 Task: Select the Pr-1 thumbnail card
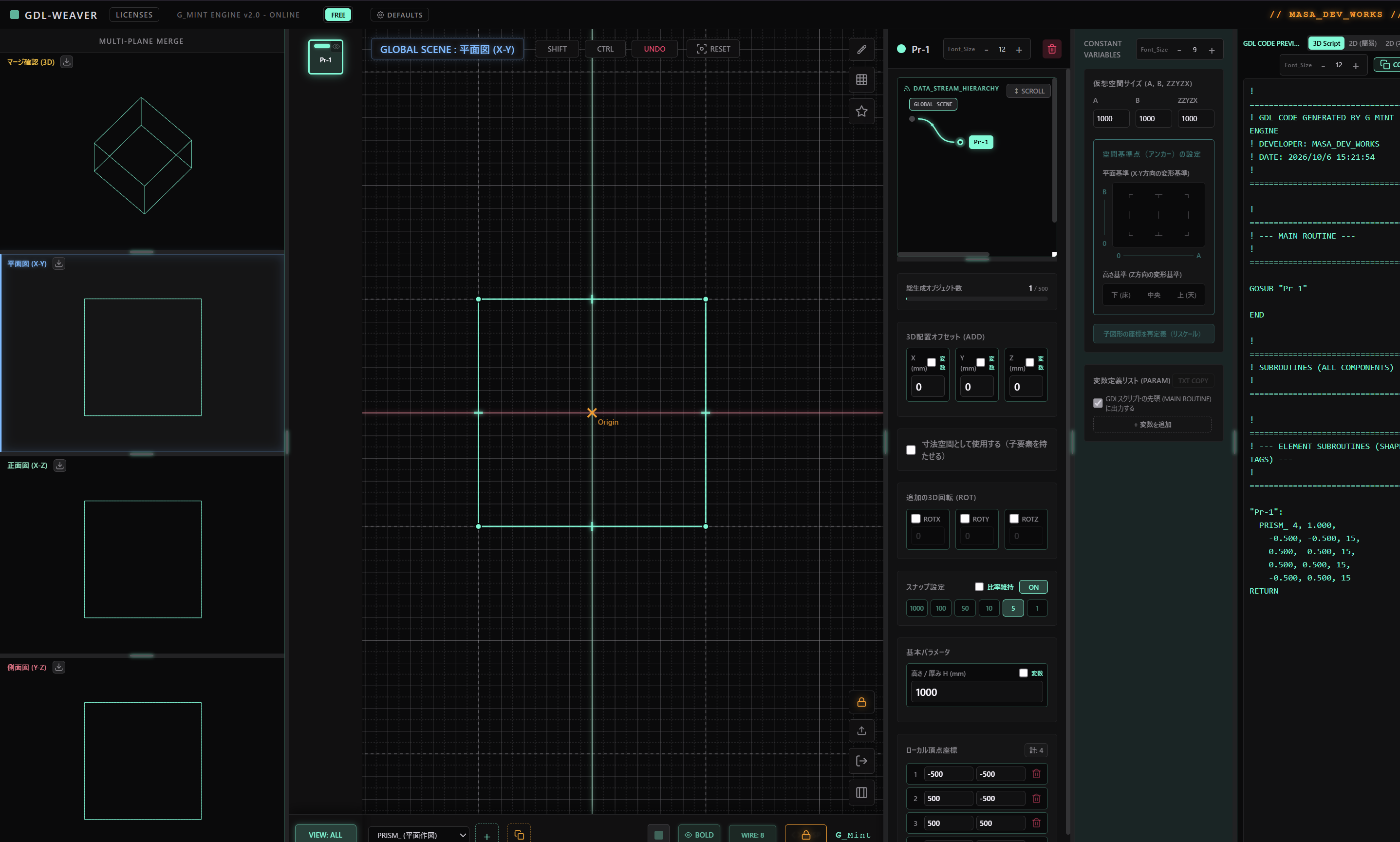(326, 57)
